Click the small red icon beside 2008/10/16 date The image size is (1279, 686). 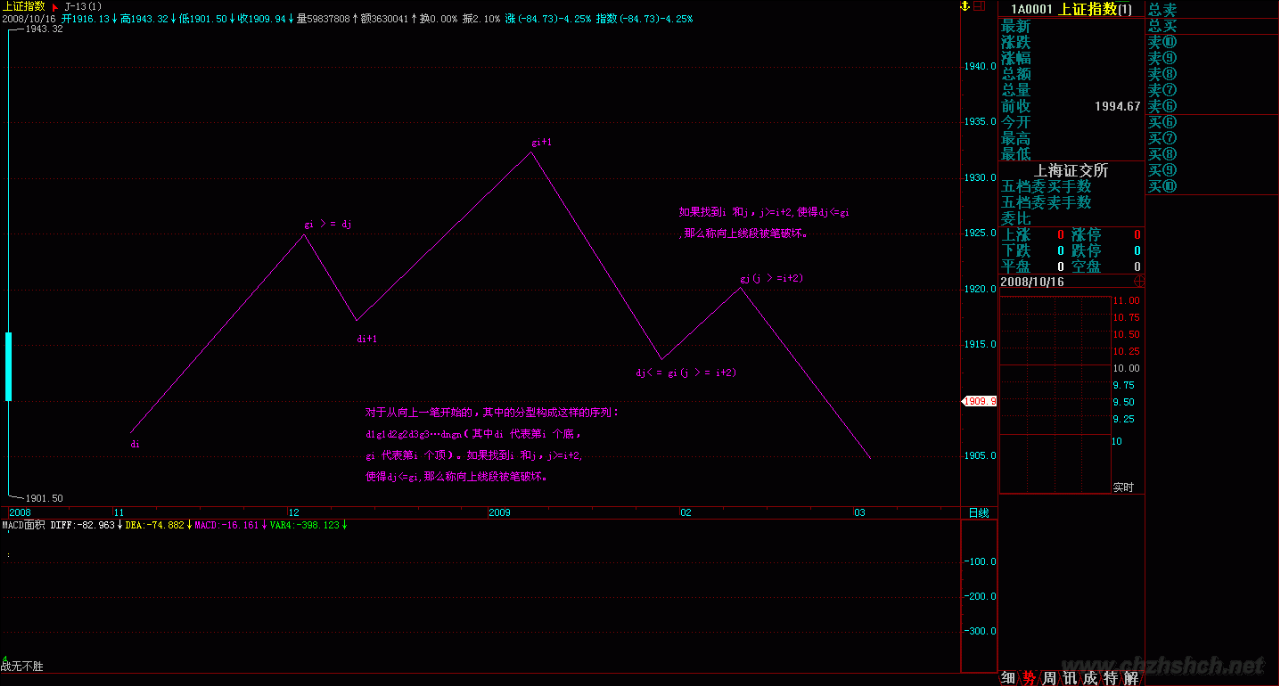coord(1138,282)
